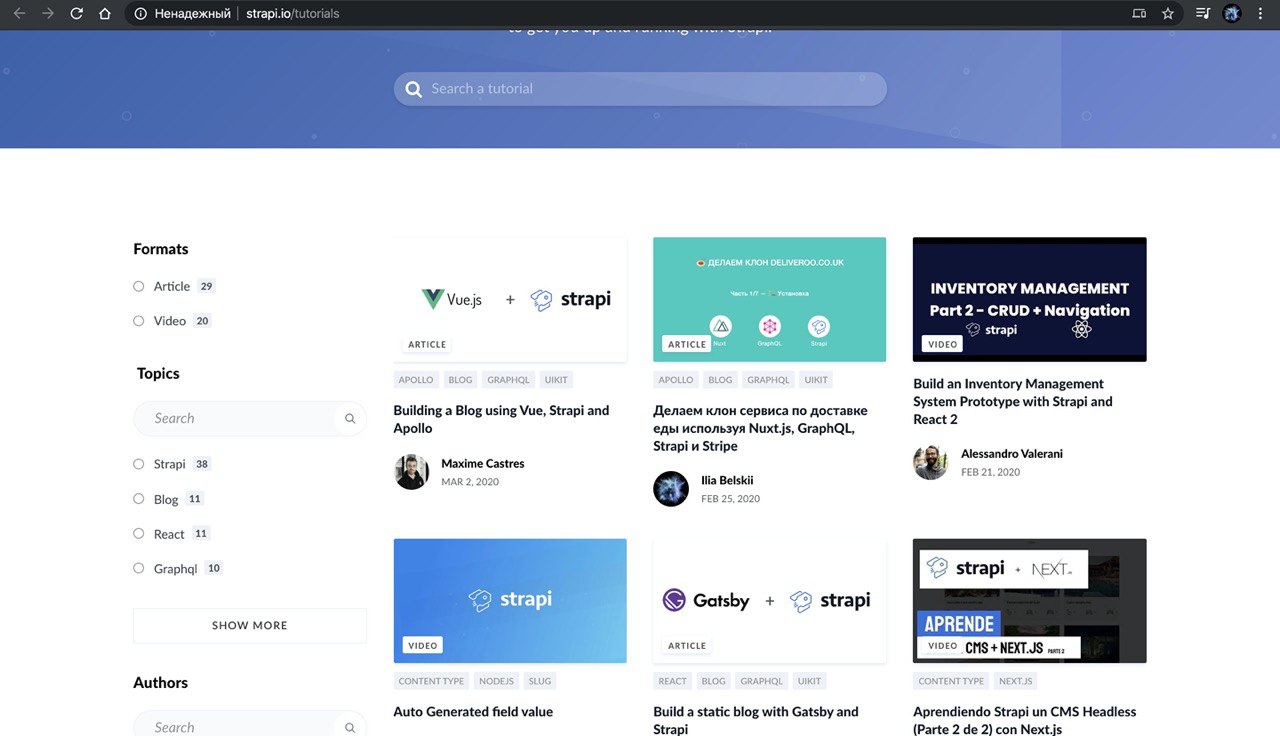Click REACT tag under Gatsby card

(672, 681)
